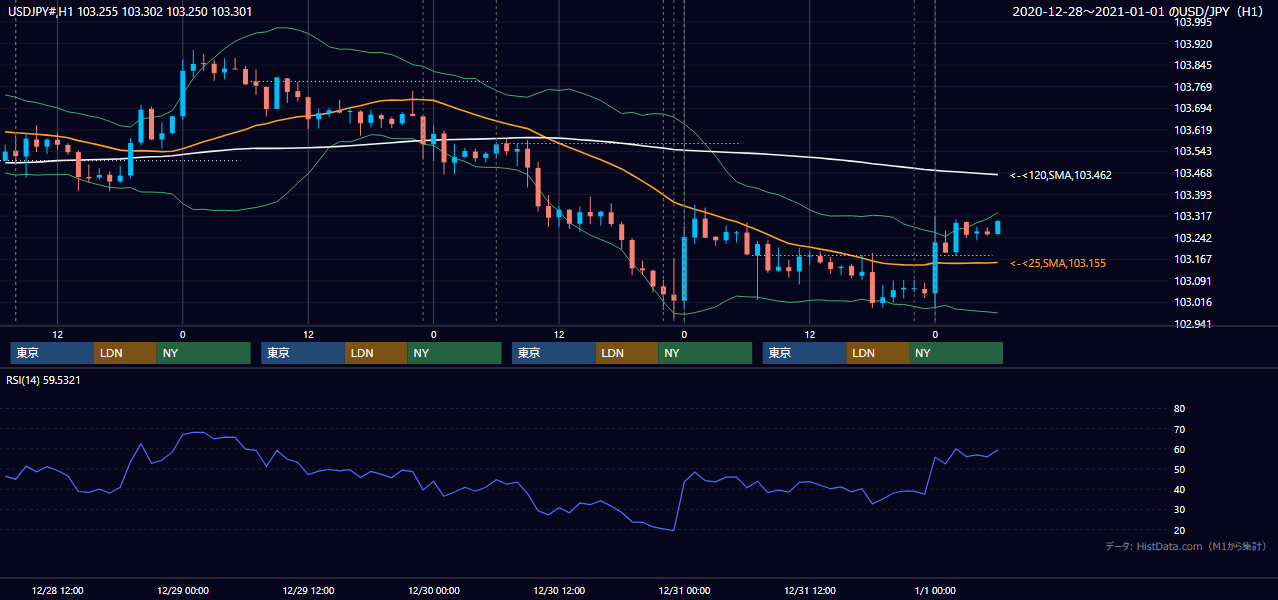Select the leftmost NY session bar
This screenshot has height=600, width=1278.
(203, 353)
